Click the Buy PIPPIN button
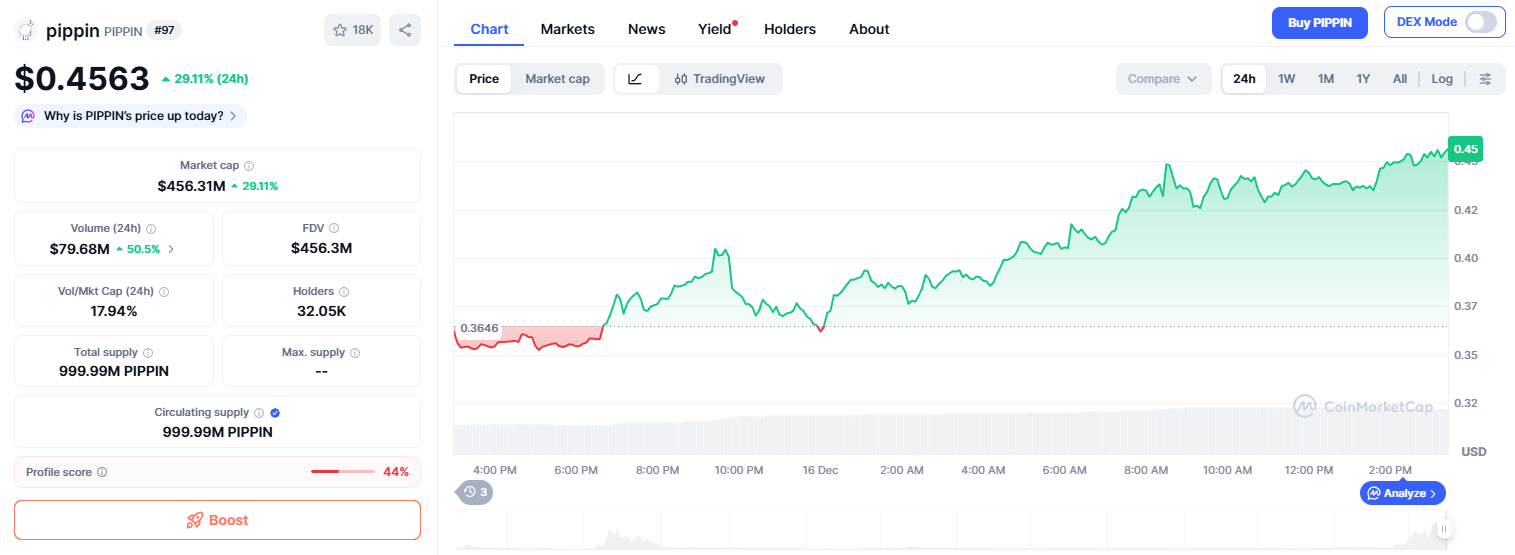 tap(1319, 22)
